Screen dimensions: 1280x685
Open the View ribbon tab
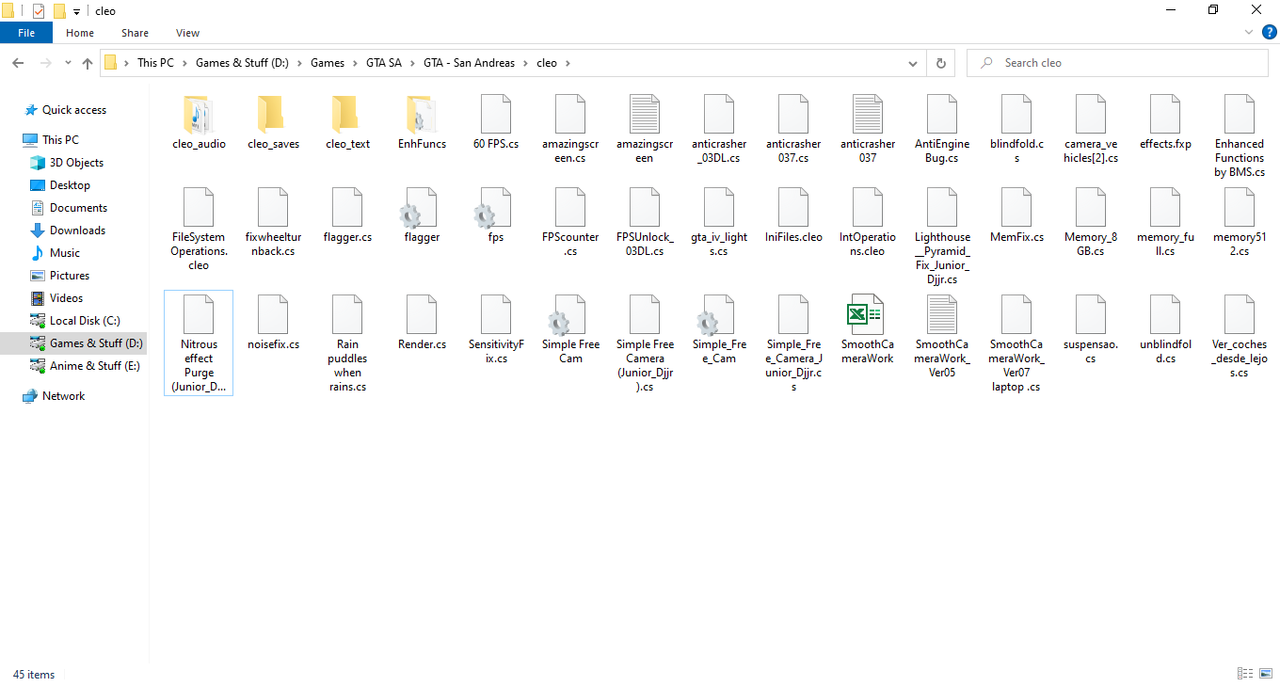[187, 33]
